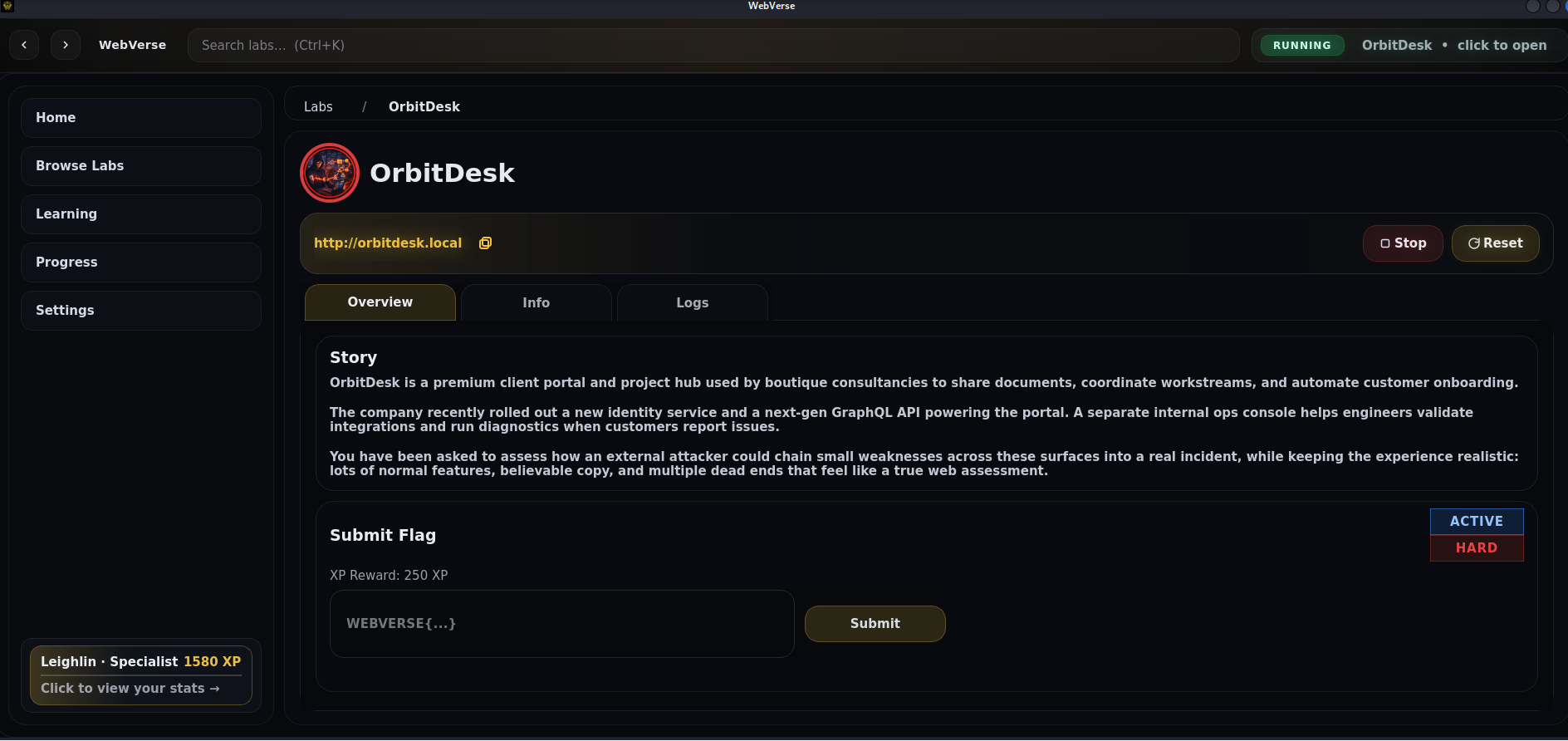1568x741 pixels.
Task: Click the WebVerse app icon in title bar
Action: (7, 6)
